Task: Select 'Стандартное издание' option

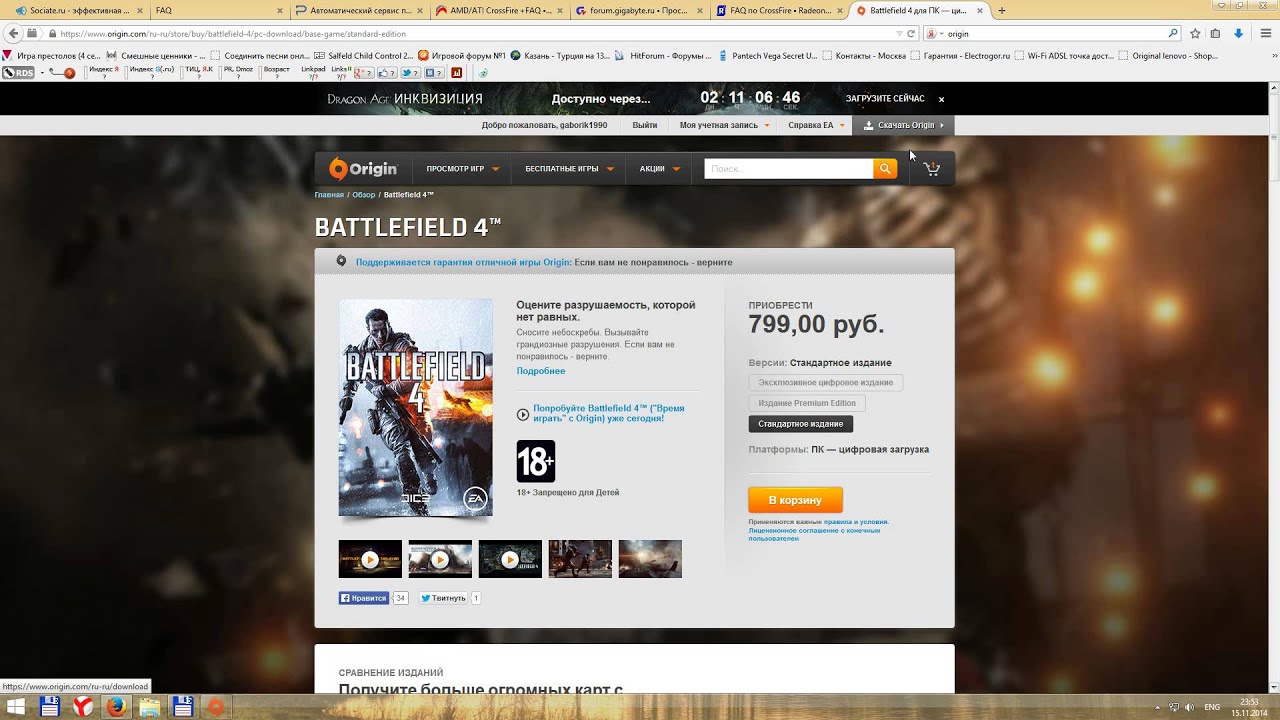Action: [x=800, y=424]
